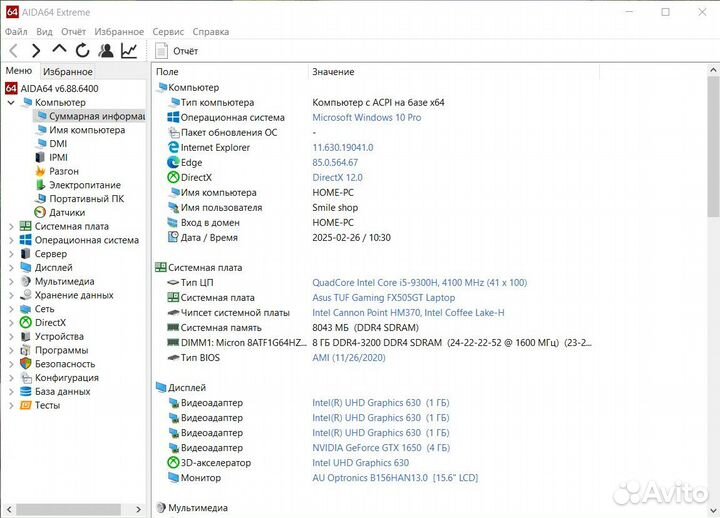Go back with the left arrow toolbar icon

pyautogui.click(x=14, y=51)
